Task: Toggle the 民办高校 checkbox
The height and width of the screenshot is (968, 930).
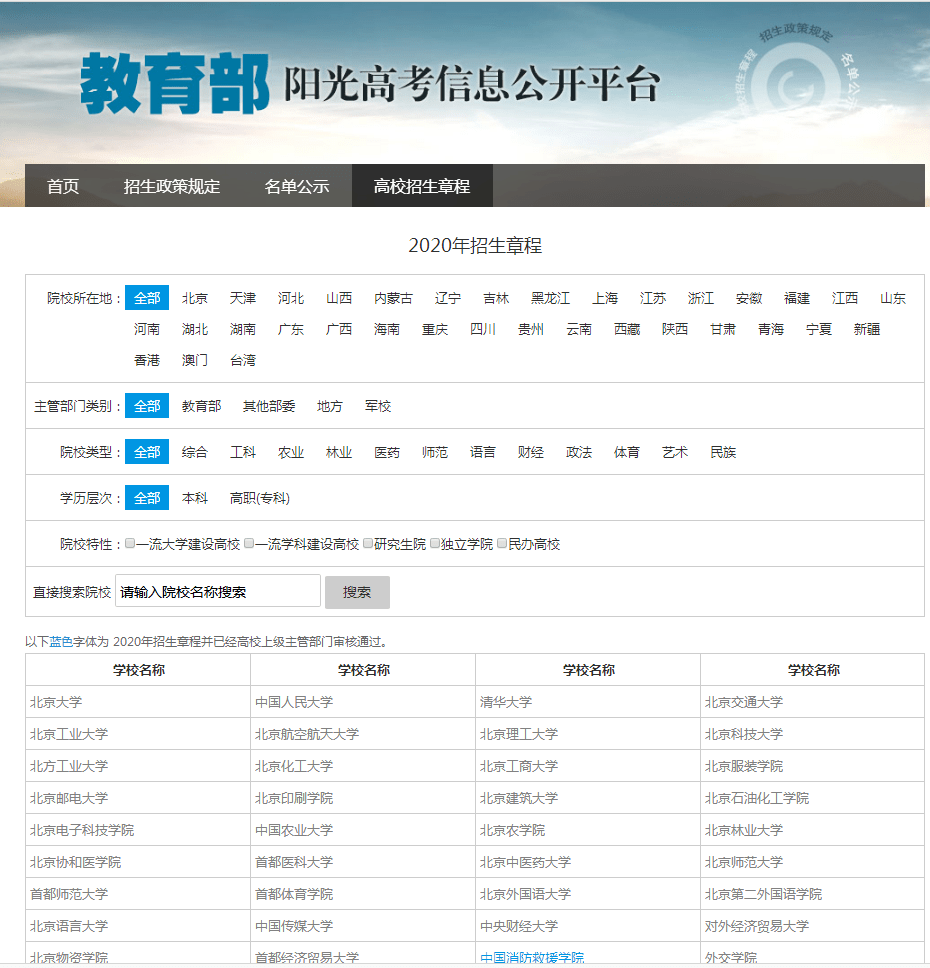Action: [x=502, y=544]
